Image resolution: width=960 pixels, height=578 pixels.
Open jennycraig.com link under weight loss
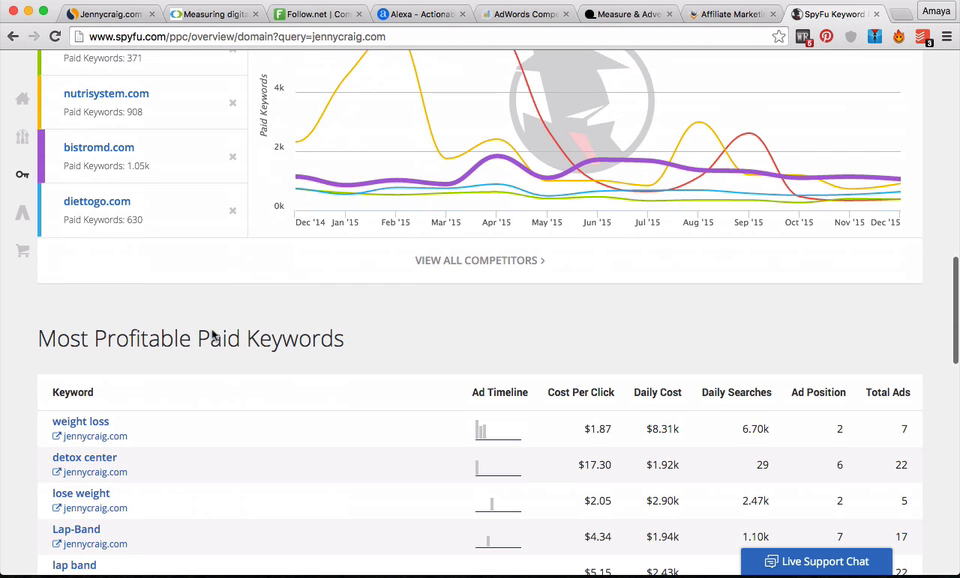tap(95, 436)
